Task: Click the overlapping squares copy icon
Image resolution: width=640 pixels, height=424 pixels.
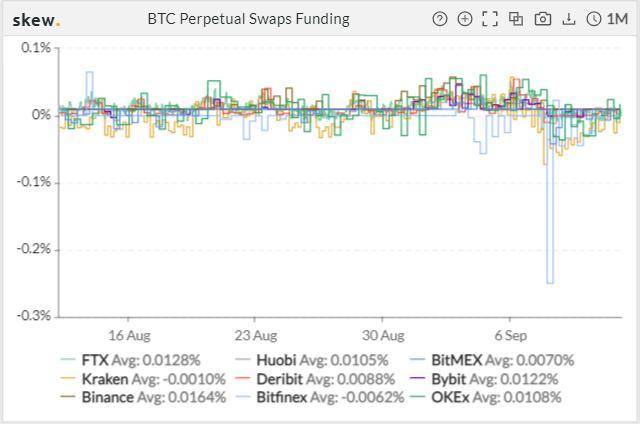Action: 516,19
